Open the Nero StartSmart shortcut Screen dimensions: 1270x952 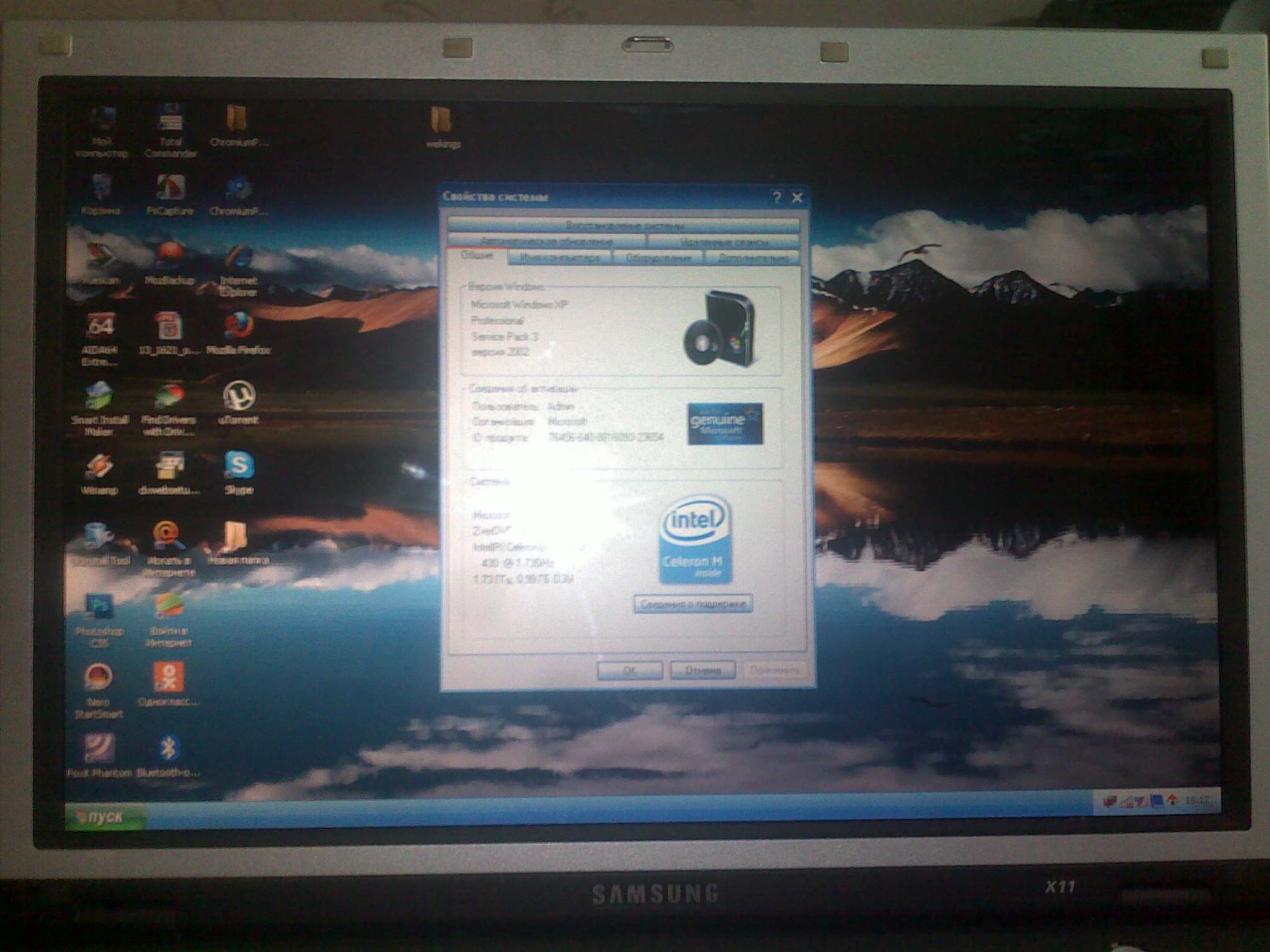99,690
